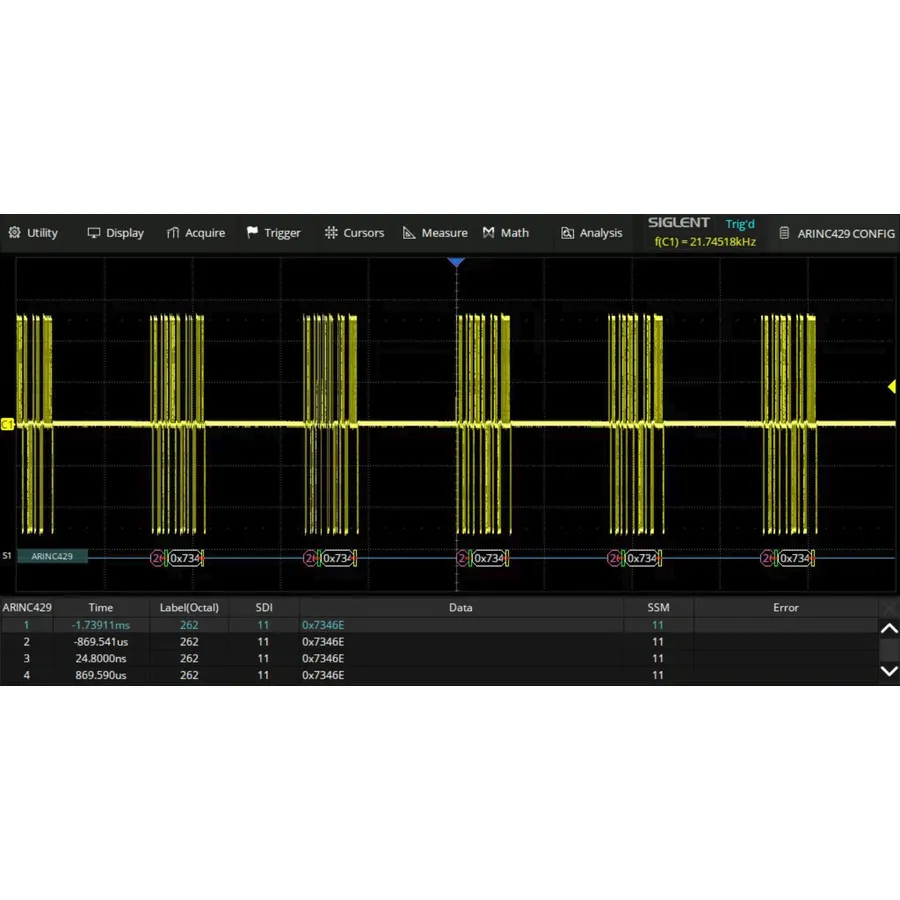The image size is (900, 900).
Task: Open the Acquire menu
Action: (x=196, y=232)
